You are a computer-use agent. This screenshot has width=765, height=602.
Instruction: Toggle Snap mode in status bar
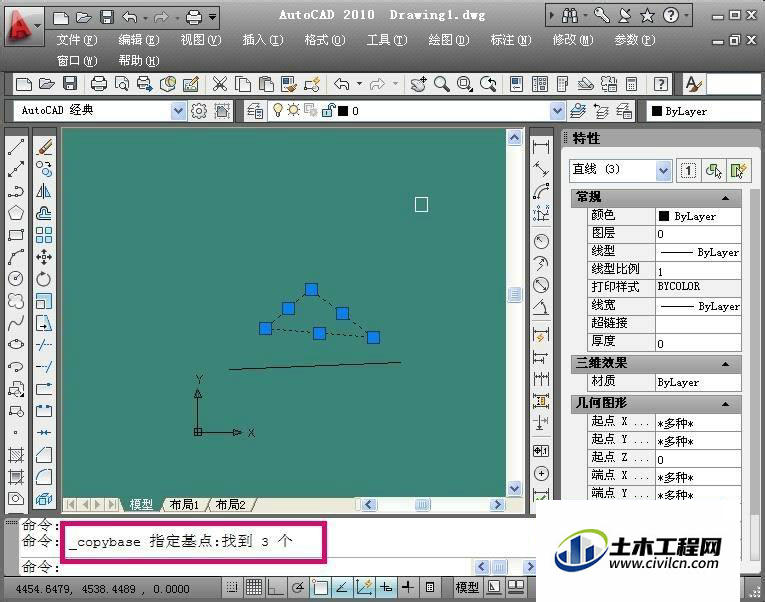pos(232,588)
